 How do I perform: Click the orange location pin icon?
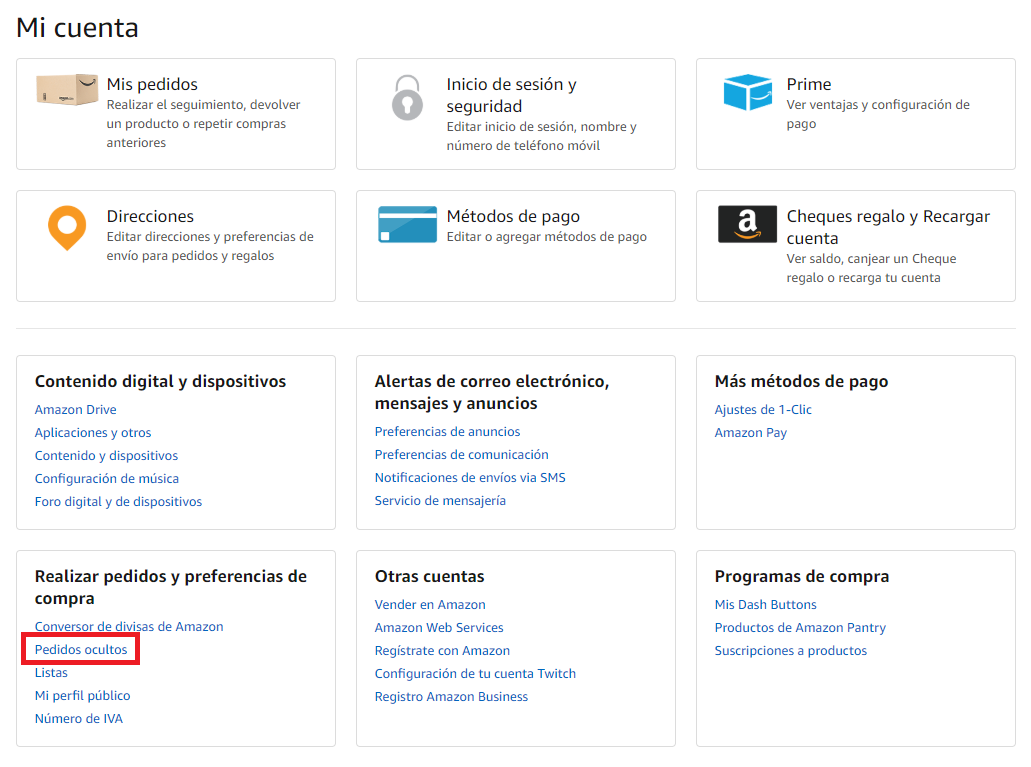(67, 228)
